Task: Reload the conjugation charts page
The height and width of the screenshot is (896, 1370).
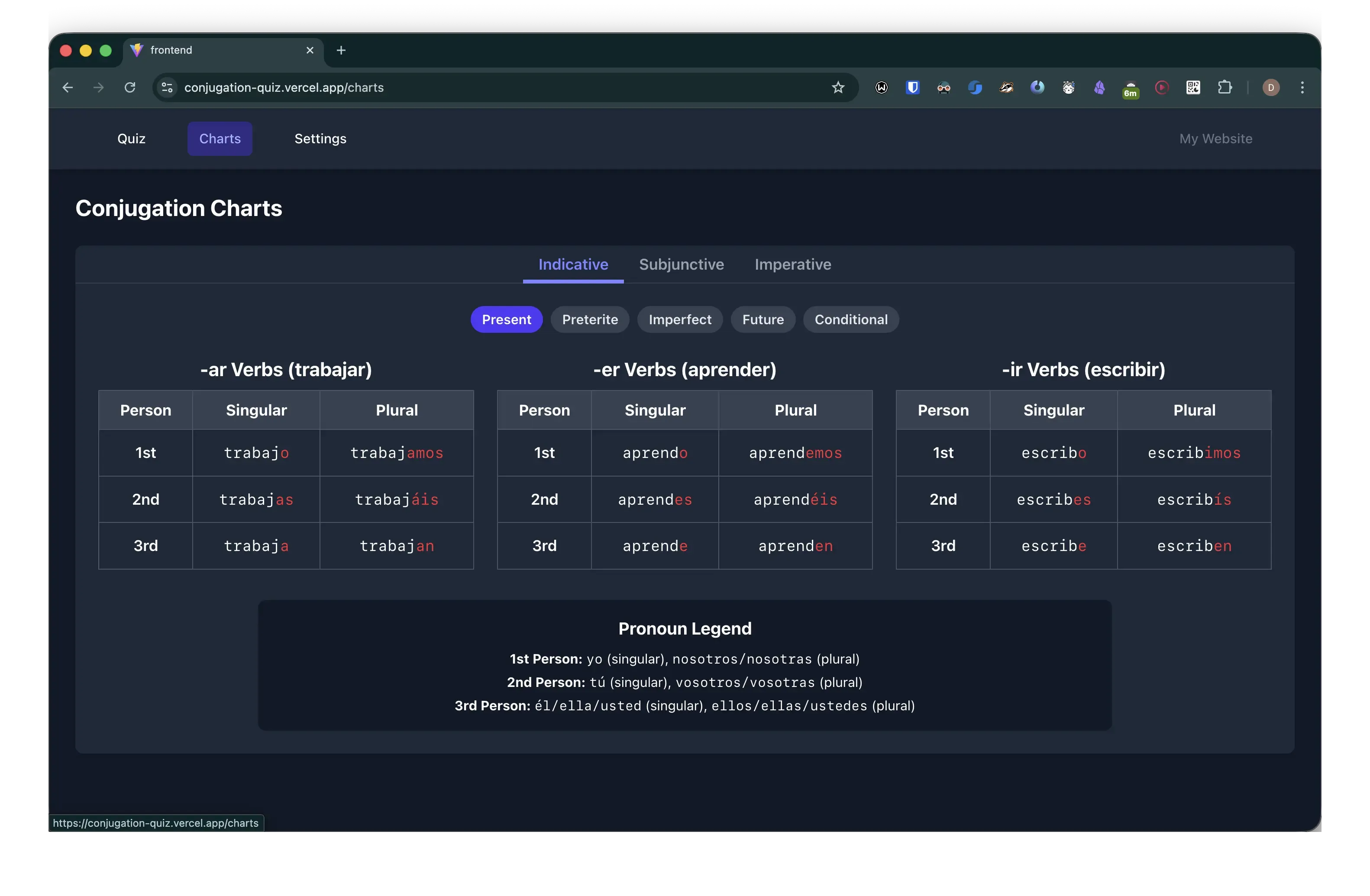Action: [x=130, y=87]
